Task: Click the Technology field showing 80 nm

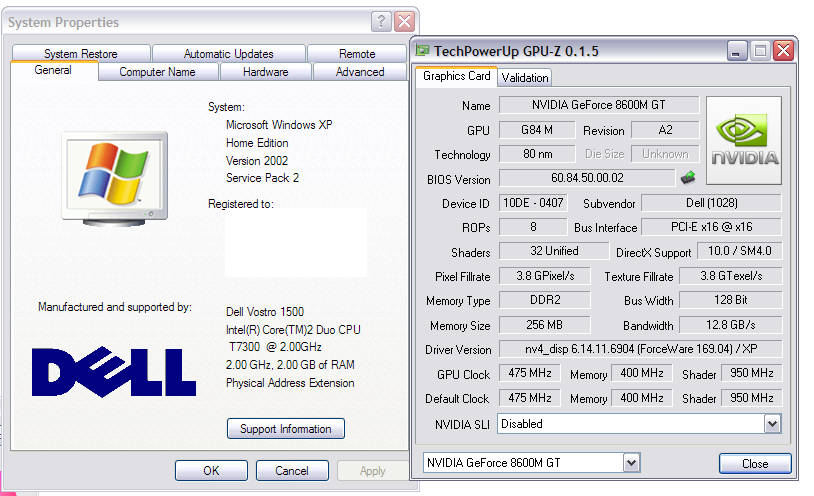Action: [x=537, y=154]
